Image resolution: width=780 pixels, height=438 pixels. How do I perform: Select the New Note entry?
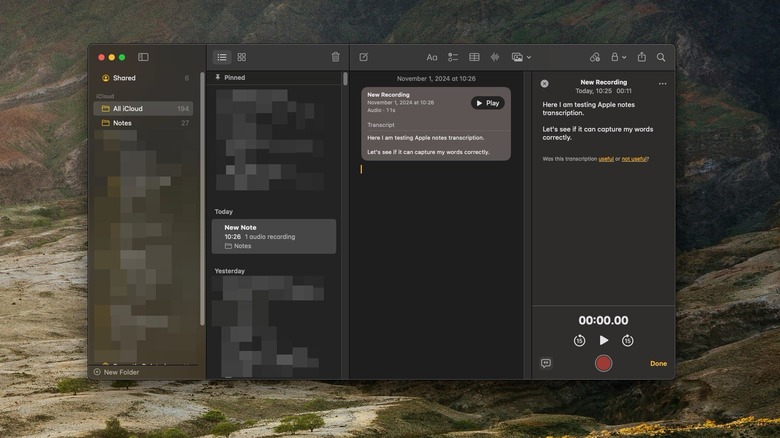(x=274, y=236)
